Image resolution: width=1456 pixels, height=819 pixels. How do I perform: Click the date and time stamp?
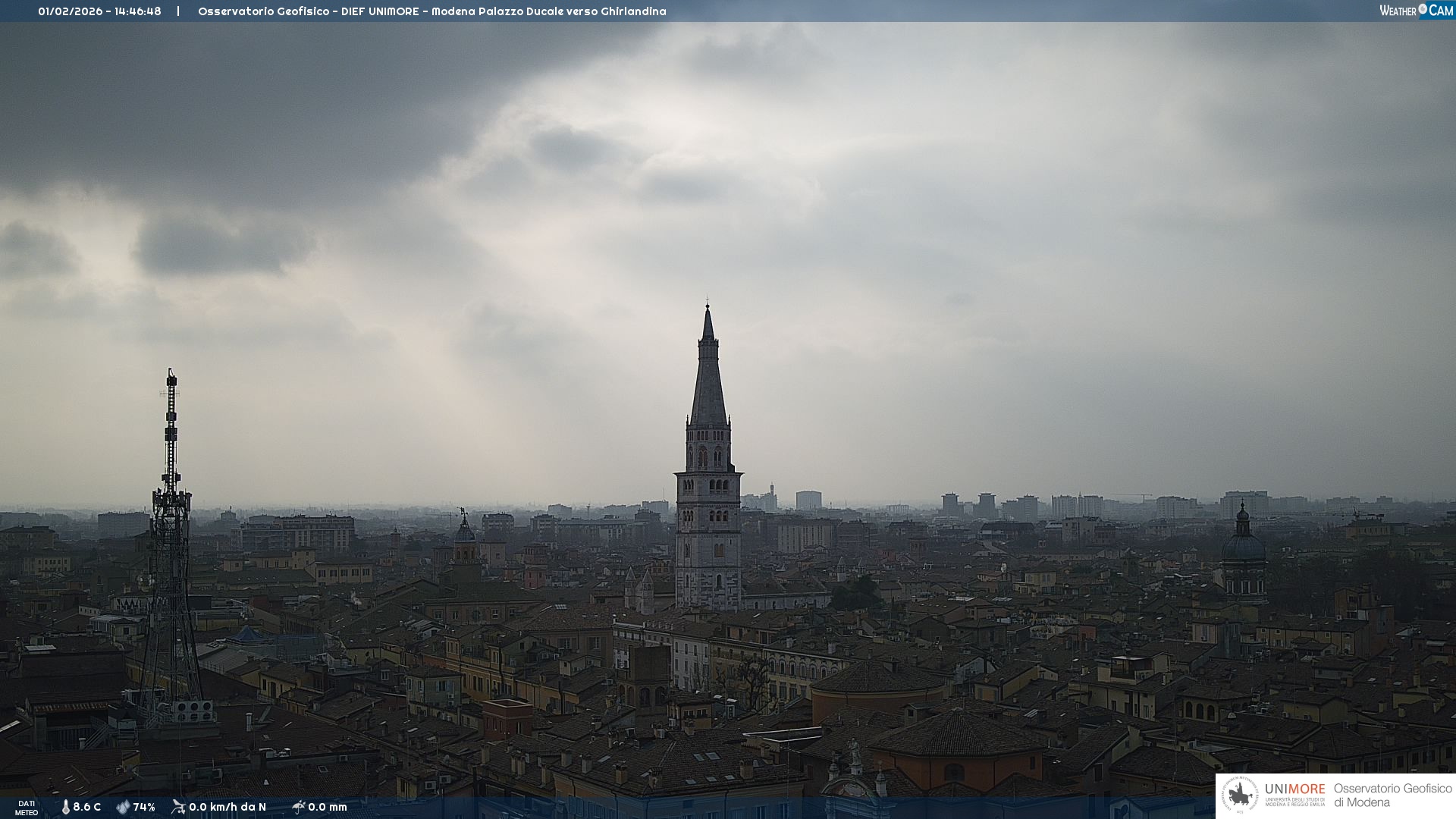click(x=99, y=11)
